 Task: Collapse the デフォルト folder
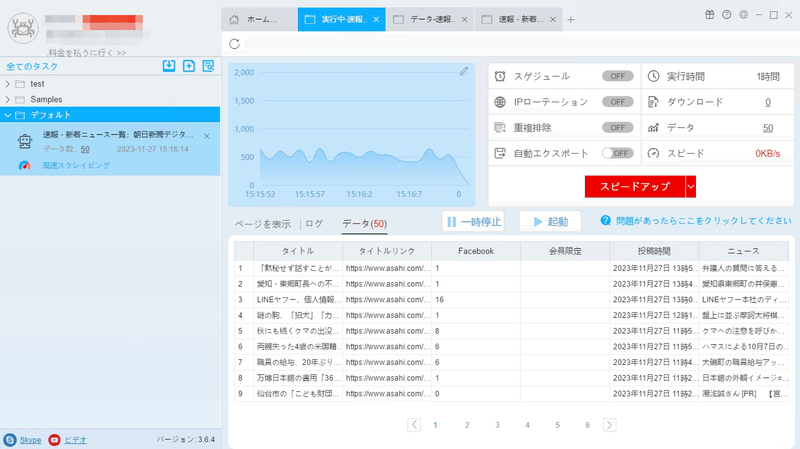pyautogui.click(x=8, y=115)
